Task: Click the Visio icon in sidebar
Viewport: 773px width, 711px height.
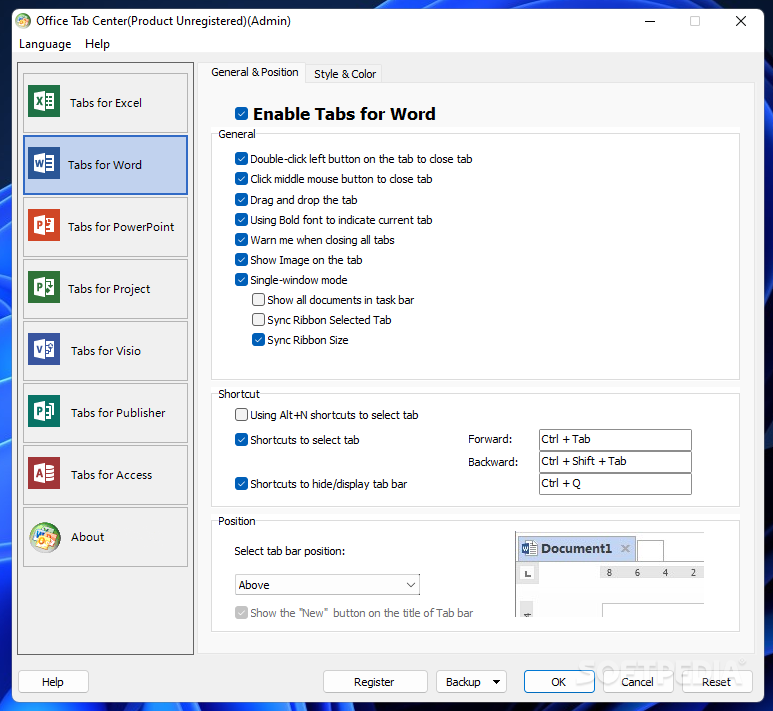Action: [x=44, y=349]
